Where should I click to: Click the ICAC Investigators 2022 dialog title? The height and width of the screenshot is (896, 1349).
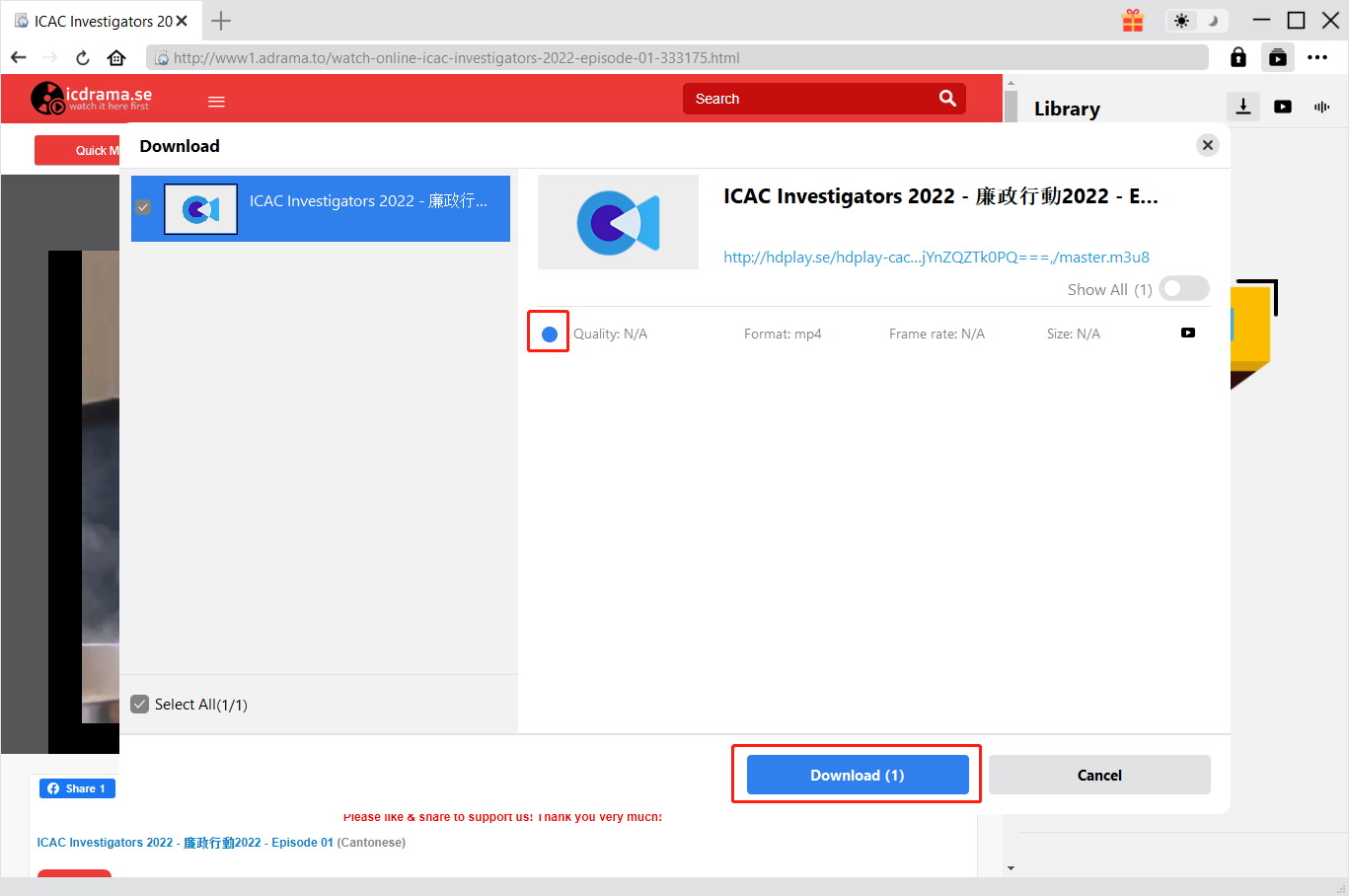tap(940, 196)
